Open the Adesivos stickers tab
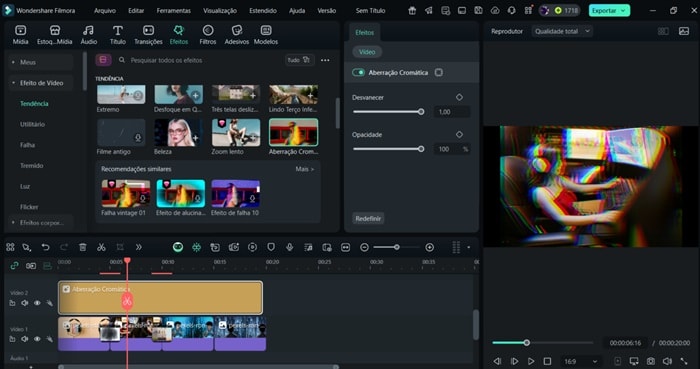 pos(237,35)
